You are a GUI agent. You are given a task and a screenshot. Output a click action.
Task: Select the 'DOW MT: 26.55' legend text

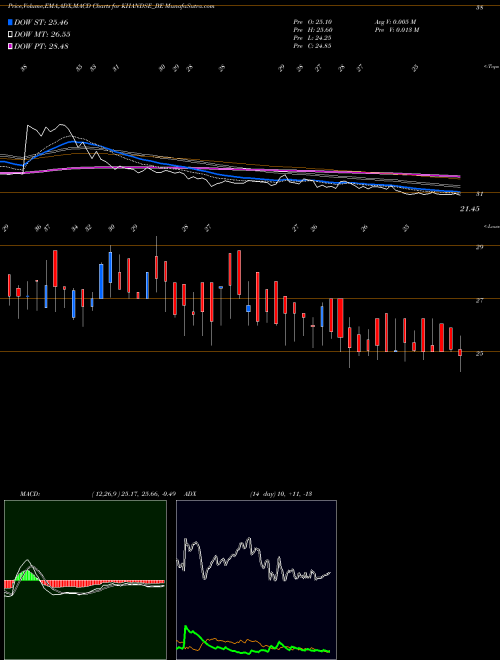(42, 35)
